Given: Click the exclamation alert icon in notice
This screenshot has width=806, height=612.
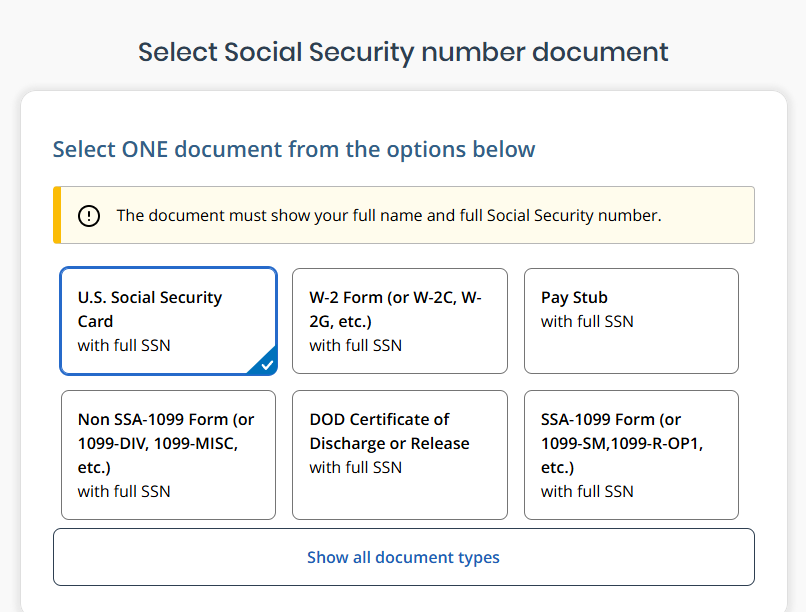Looking at the screenshot, I should pos(89,215).
